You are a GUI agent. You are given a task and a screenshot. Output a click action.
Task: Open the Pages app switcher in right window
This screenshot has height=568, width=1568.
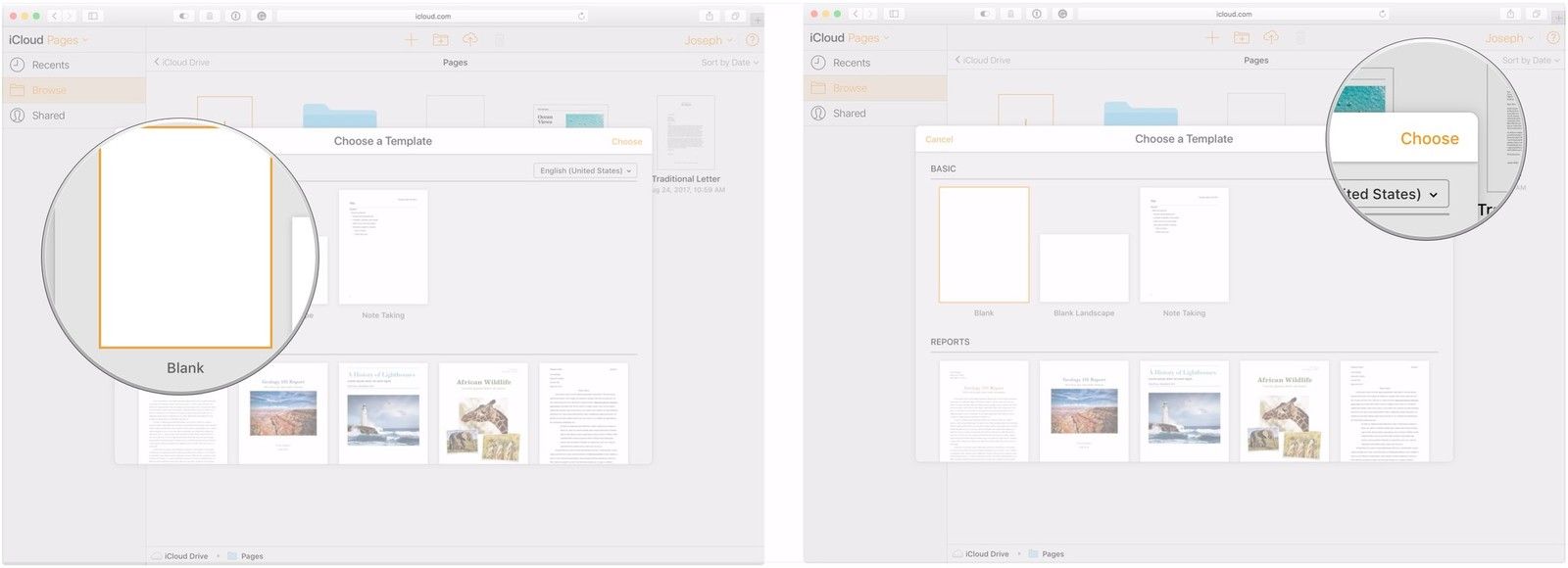pyautogui.click(x=867, y=38)
